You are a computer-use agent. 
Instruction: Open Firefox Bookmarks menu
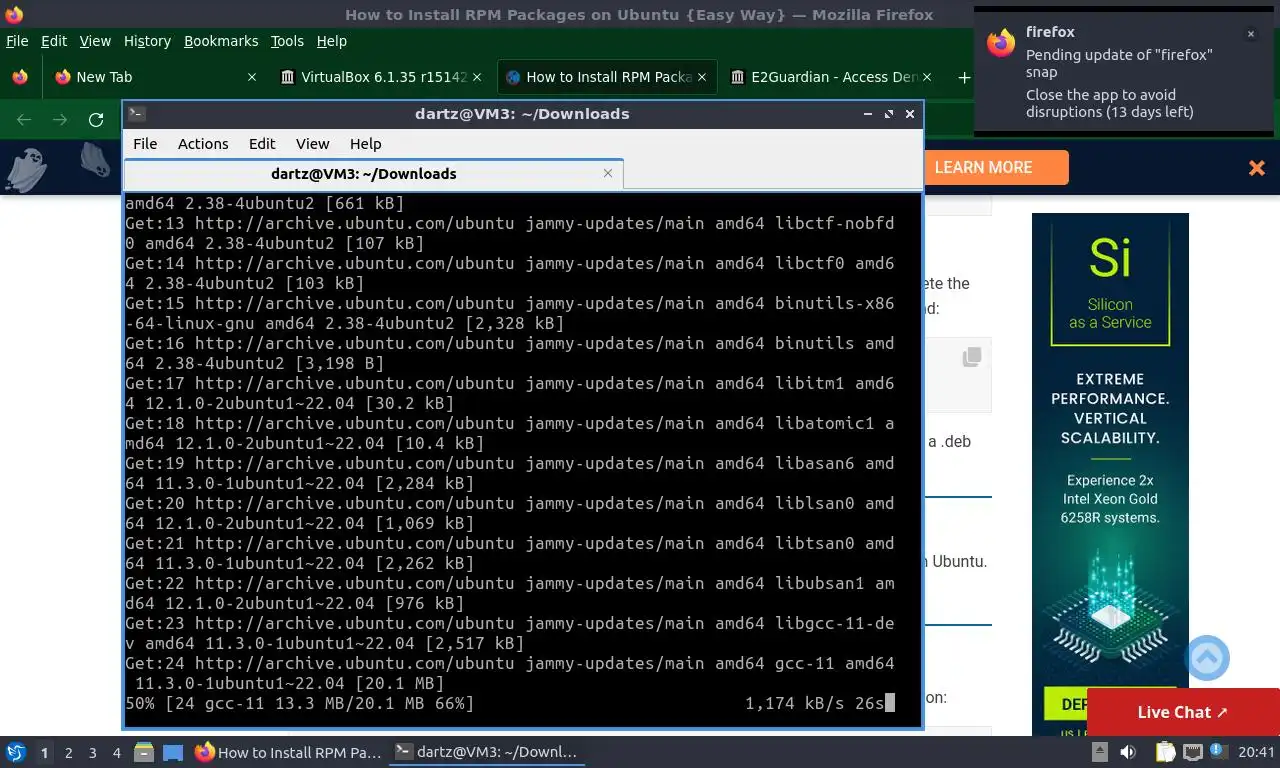point(221,41)
